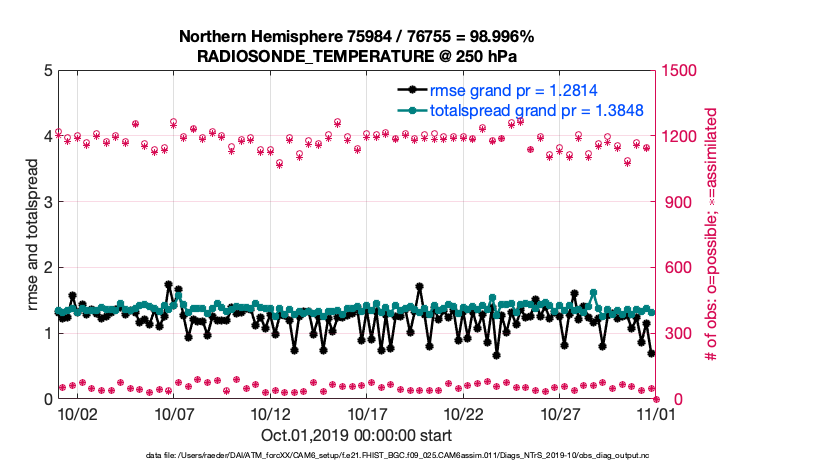Click the Northern Hemisphere title line

click(356, 37)
